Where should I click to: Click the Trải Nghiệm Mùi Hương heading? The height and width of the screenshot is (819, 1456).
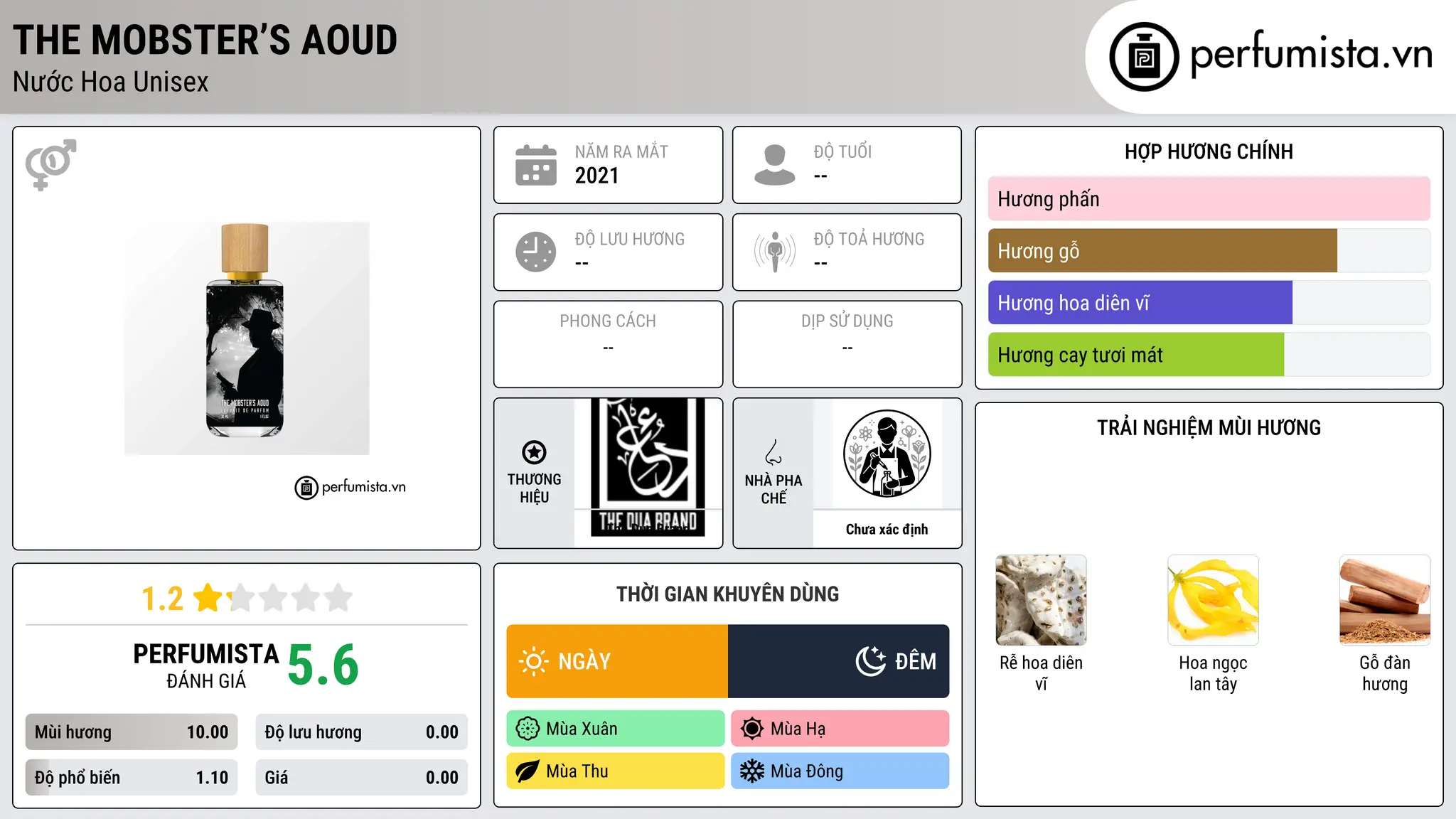point(1209,427)
